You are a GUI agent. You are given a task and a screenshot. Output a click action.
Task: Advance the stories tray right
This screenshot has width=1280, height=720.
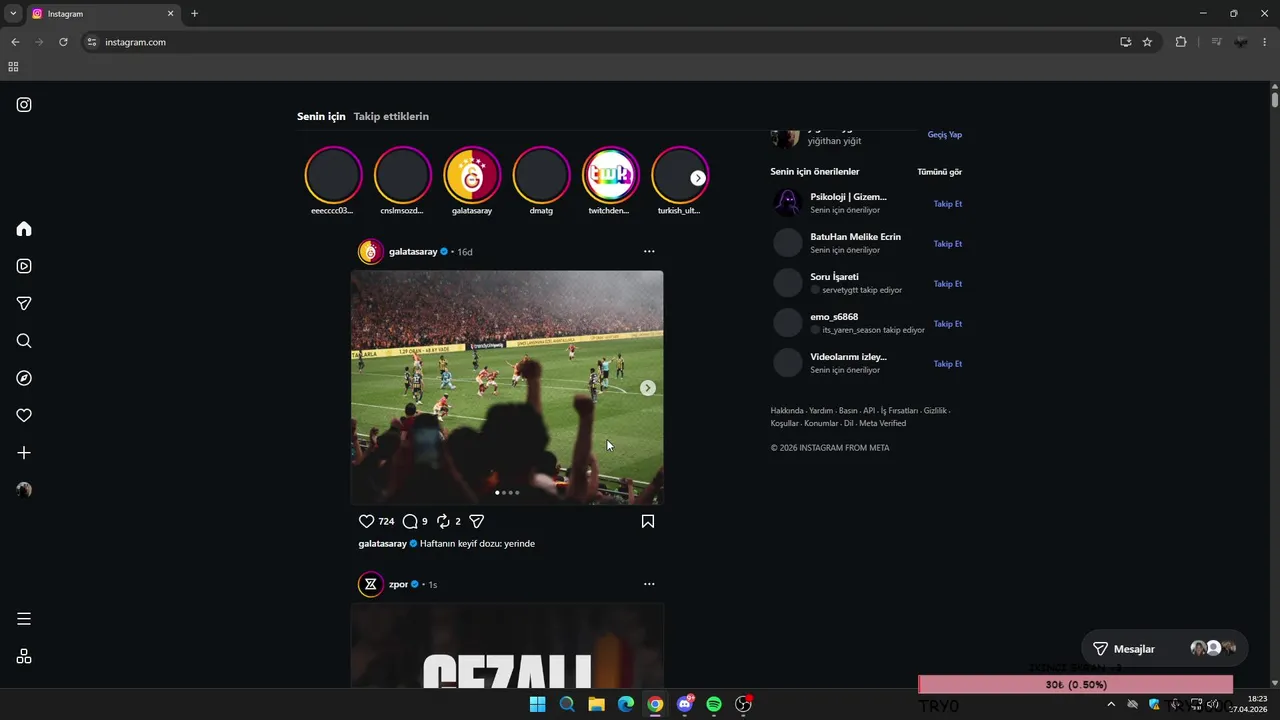(698, 178)
